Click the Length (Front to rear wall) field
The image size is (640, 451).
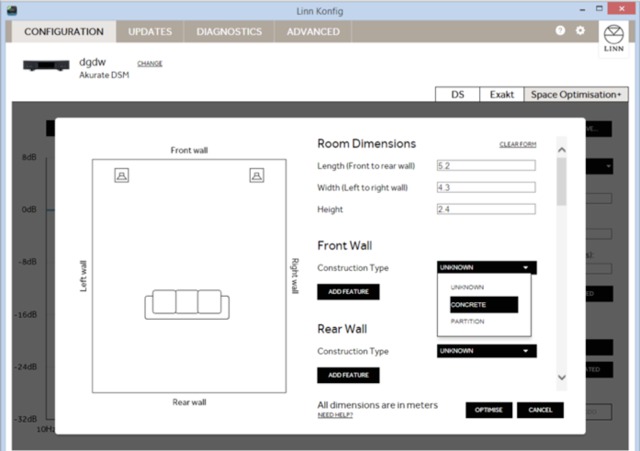click(486, 166)
